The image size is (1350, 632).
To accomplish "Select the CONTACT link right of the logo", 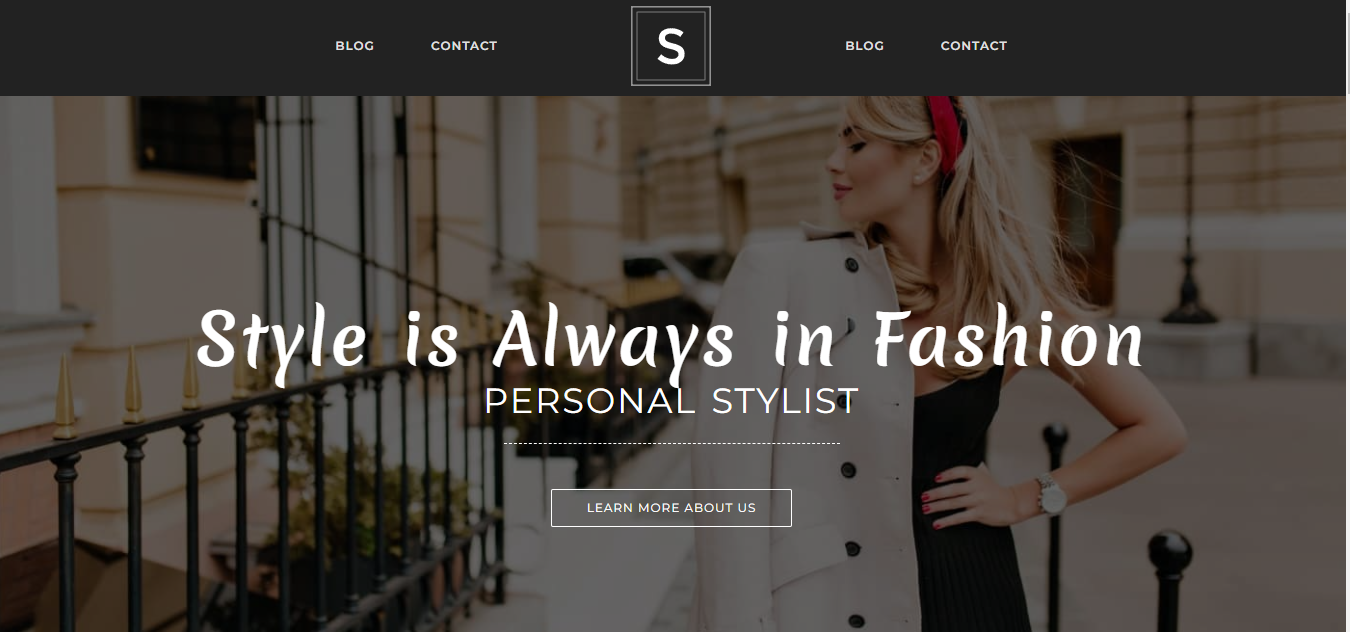I will tap(974, 46).
